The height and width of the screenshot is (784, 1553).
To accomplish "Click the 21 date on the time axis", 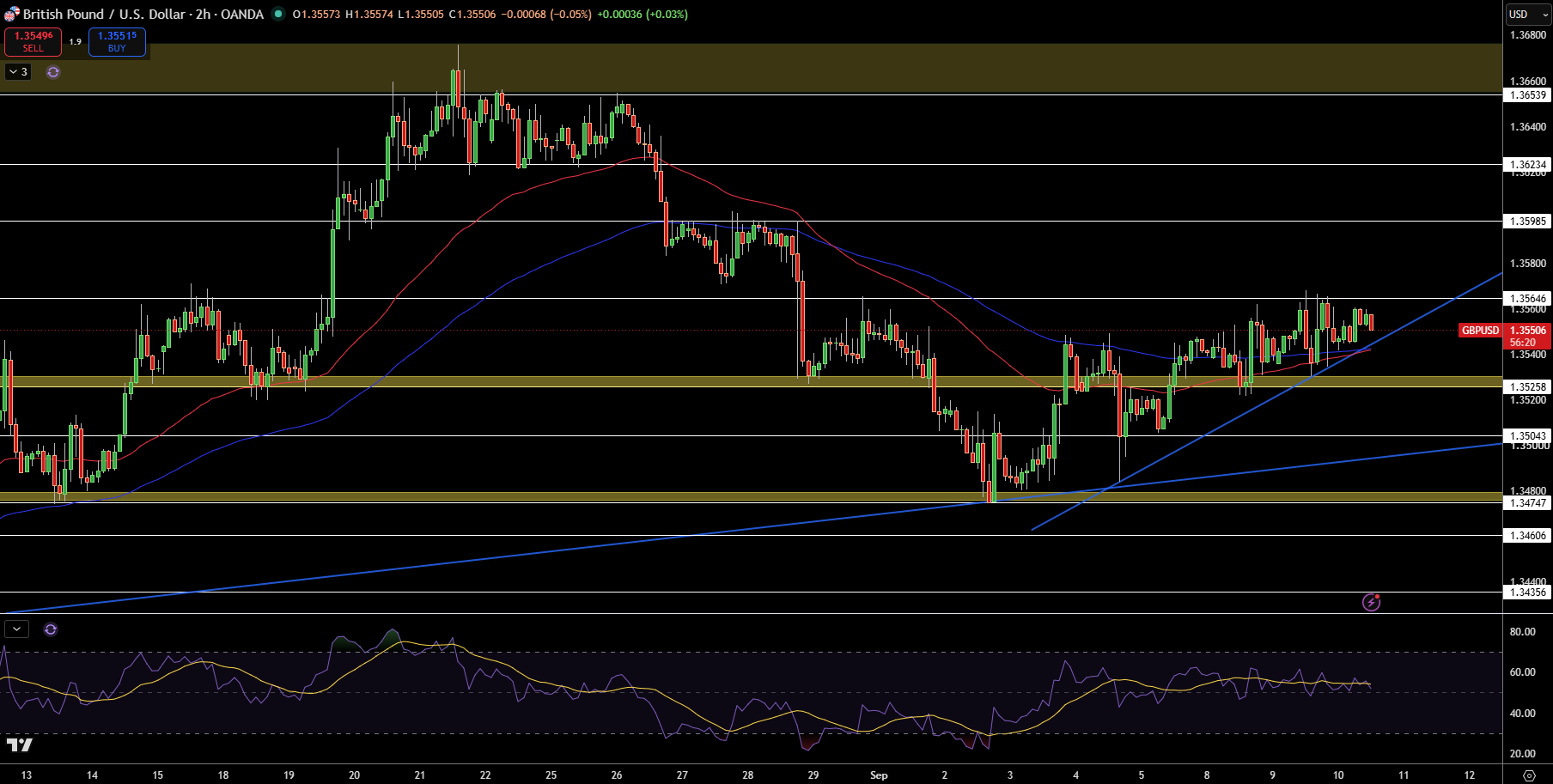I will (x=420, y=775).
